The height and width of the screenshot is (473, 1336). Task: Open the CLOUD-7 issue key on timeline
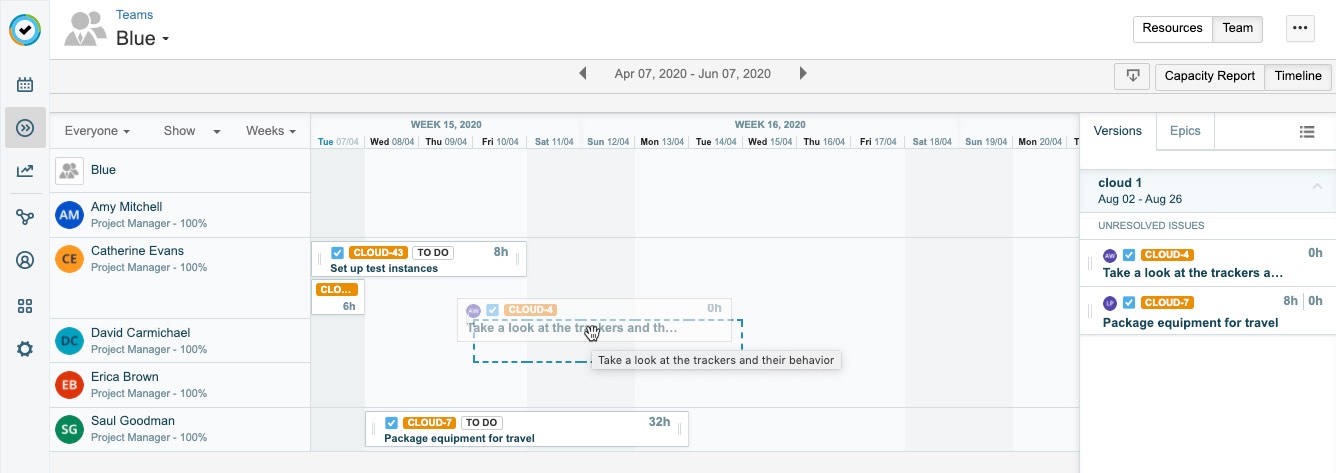[431, 423]
